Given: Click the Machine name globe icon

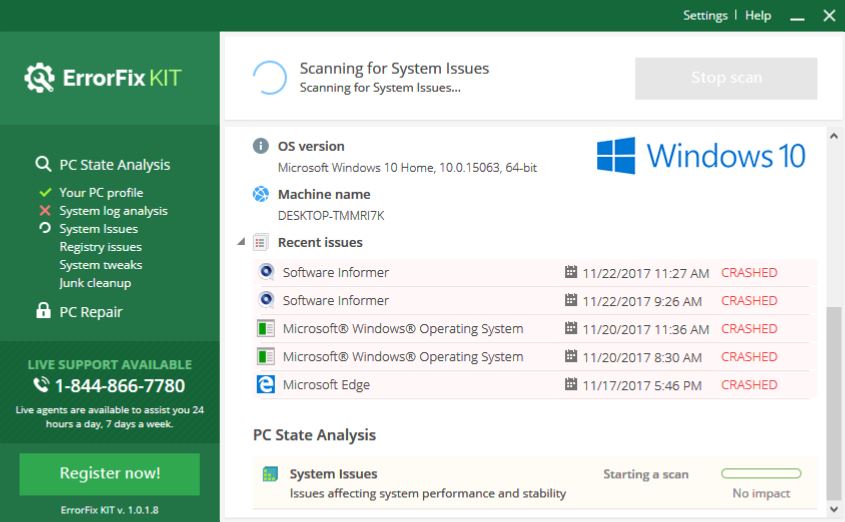Looking at the screenshot, I should tap(261, 194).
